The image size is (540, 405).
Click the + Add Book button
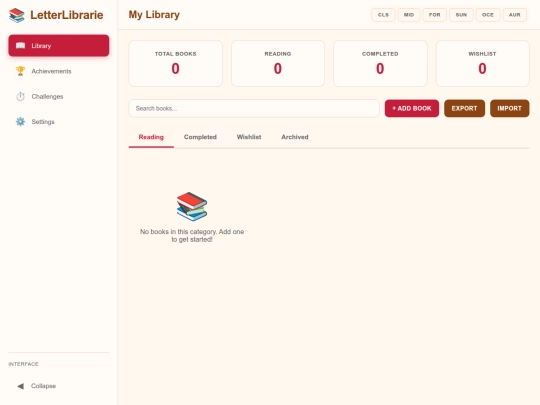pyautogui.click(x=412, y=108)
